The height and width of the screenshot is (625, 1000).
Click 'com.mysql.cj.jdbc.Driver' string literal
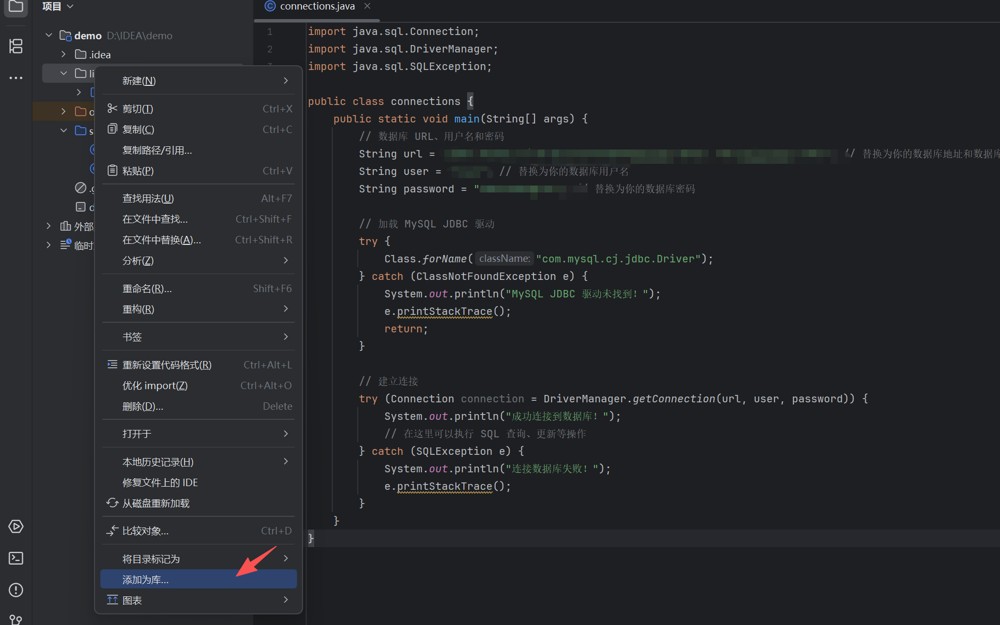[x=618, y=258]
